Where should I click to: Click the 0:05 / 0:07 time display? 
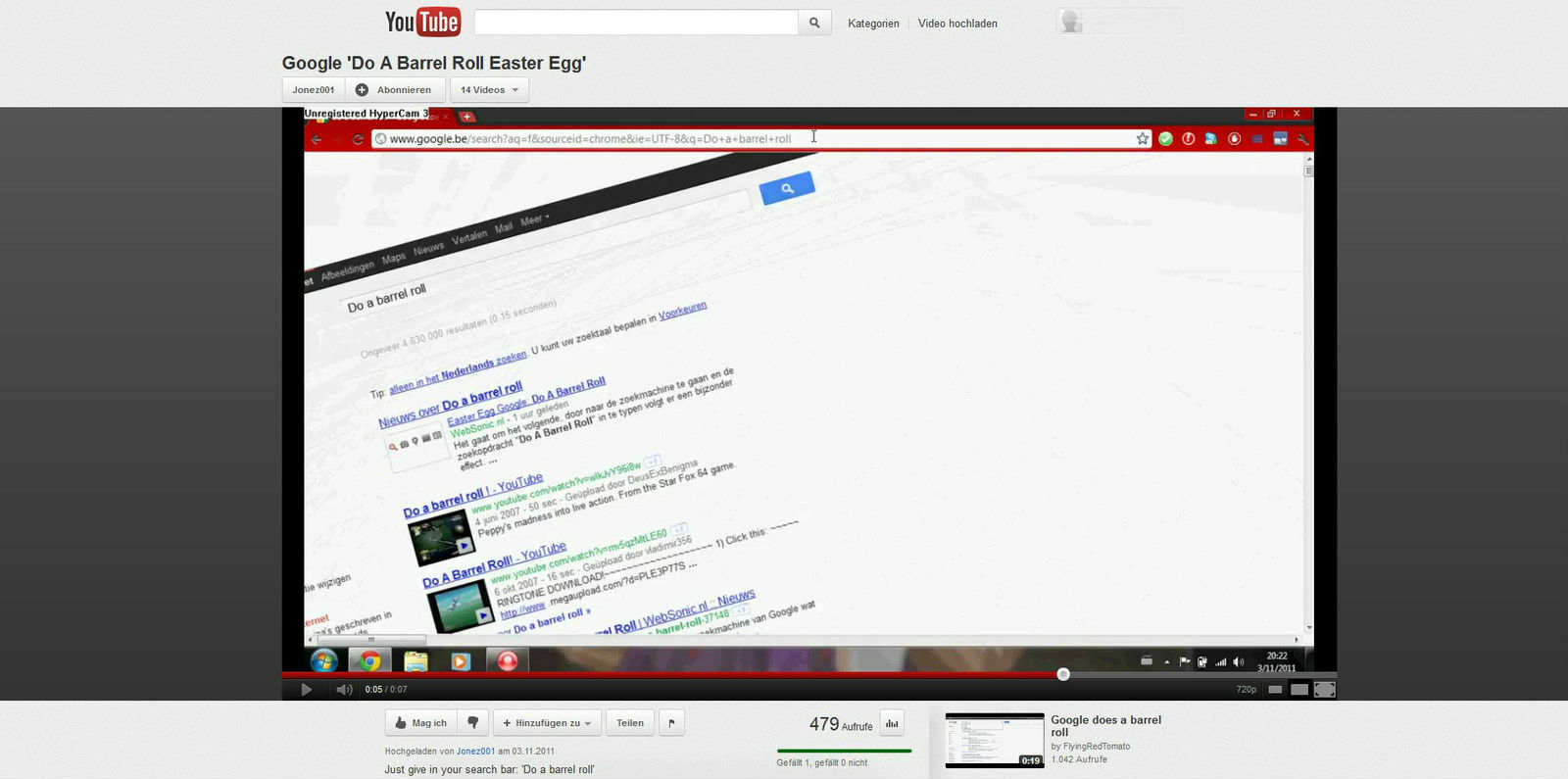coord(385,690)
